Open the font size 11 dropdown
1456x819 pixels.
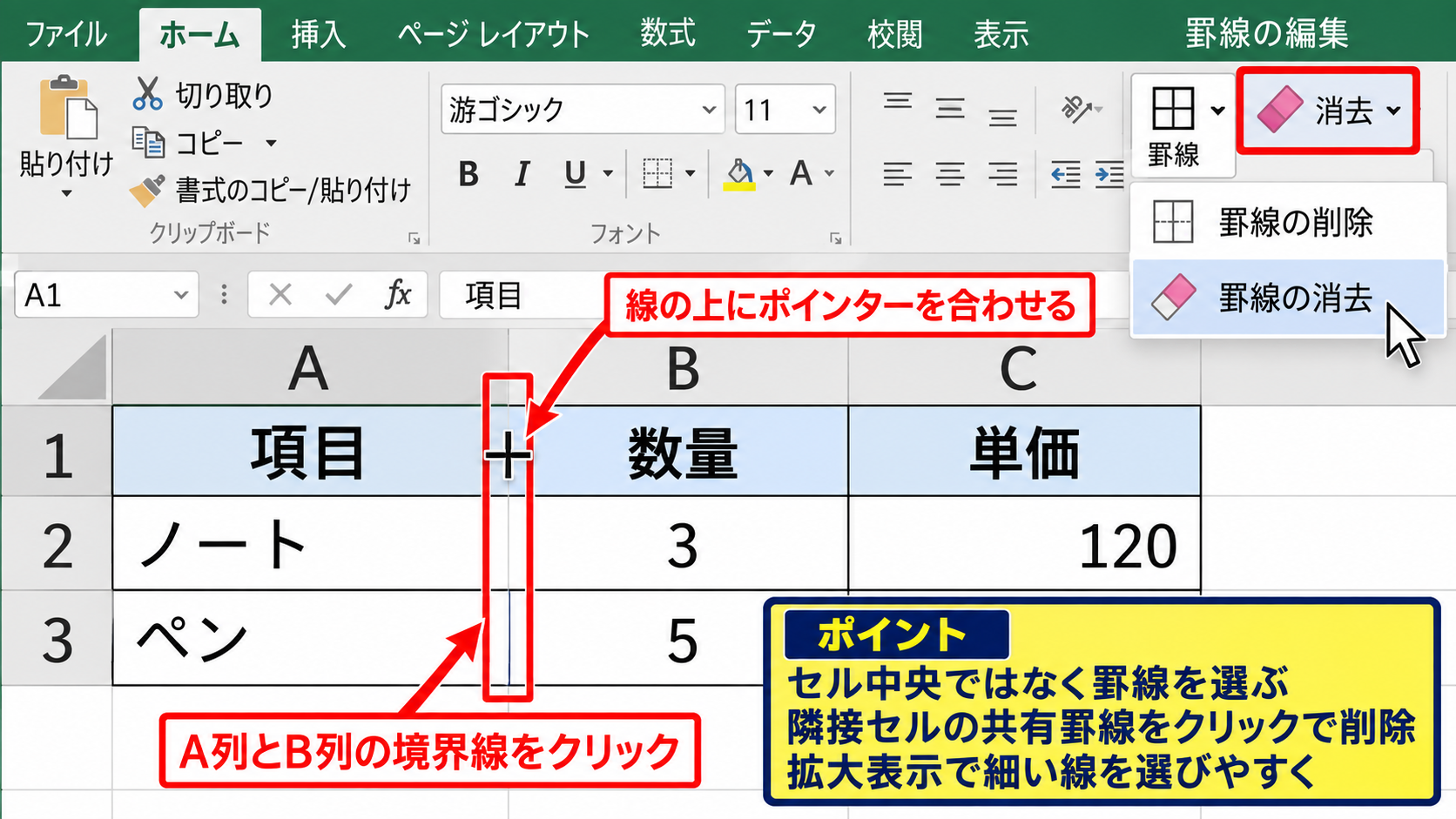coord(819,110)
